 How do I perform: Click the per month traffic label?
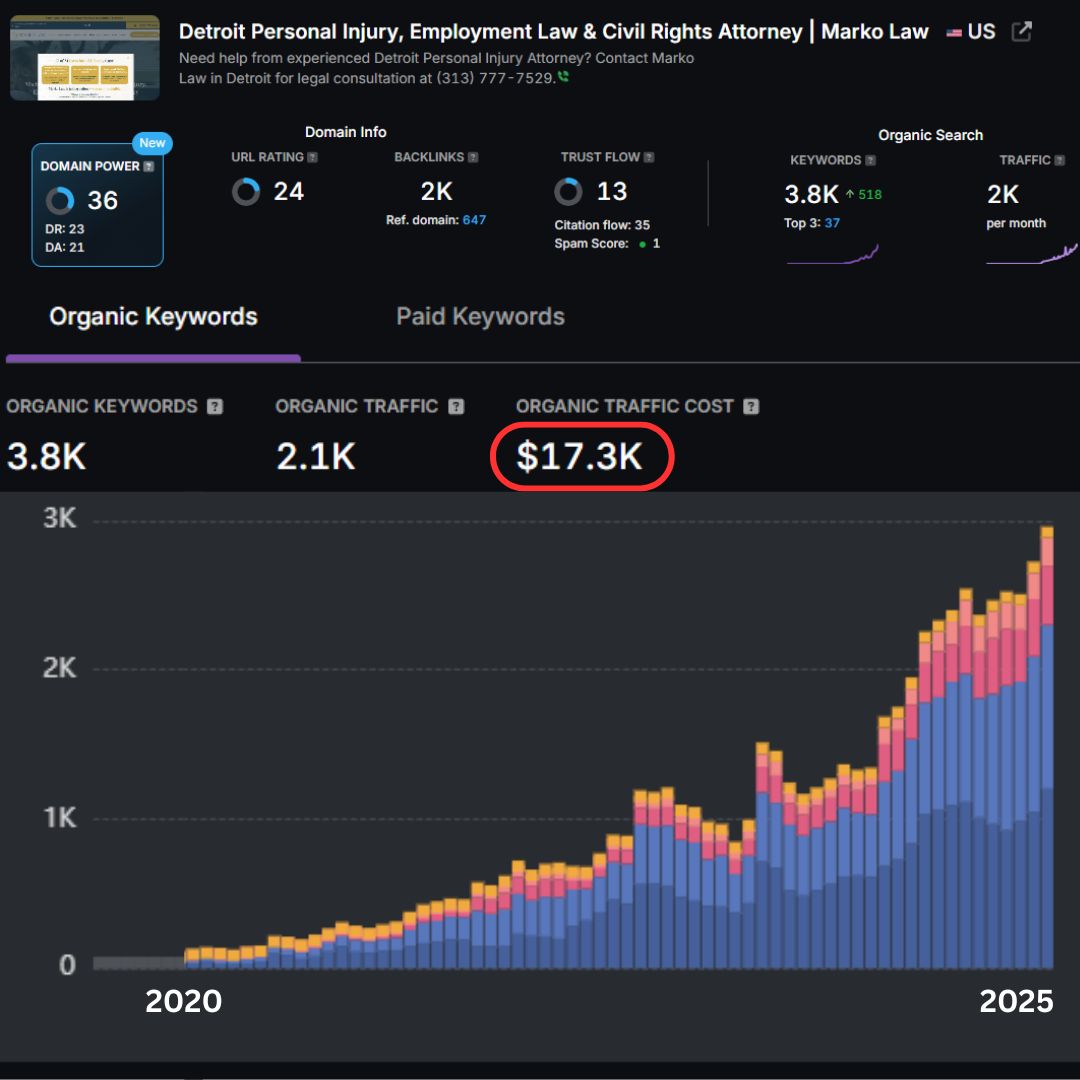click(x=1016, y=223)
